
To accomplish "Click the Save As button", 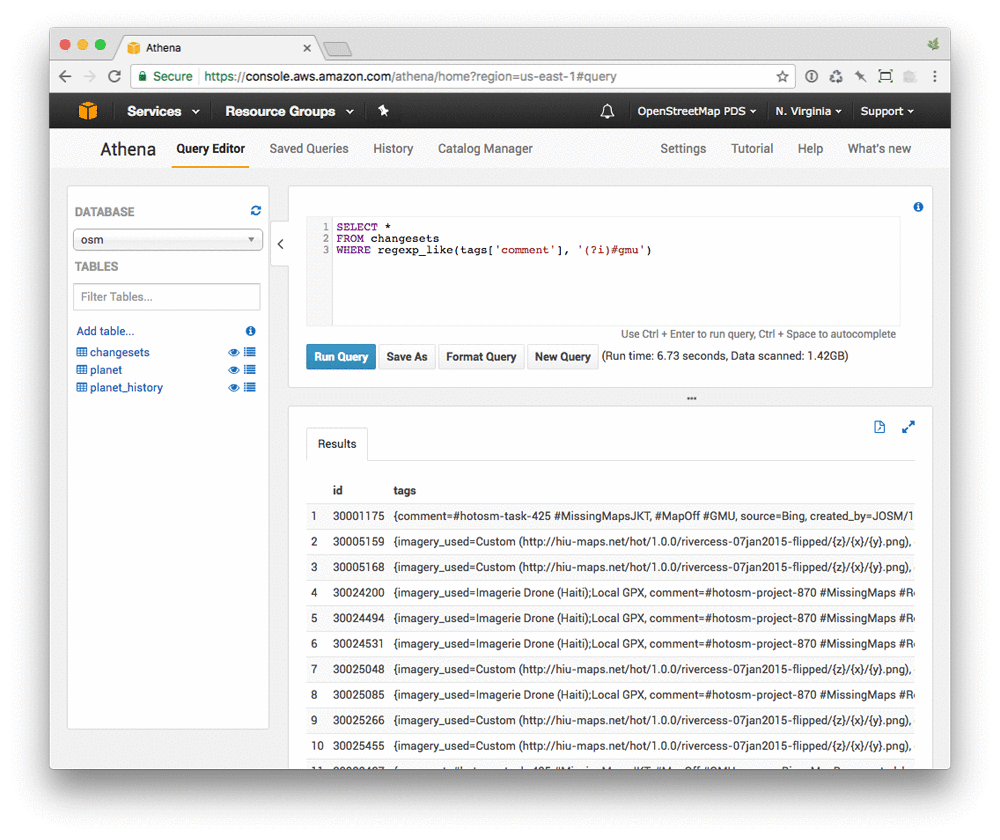I will [407, 357].
